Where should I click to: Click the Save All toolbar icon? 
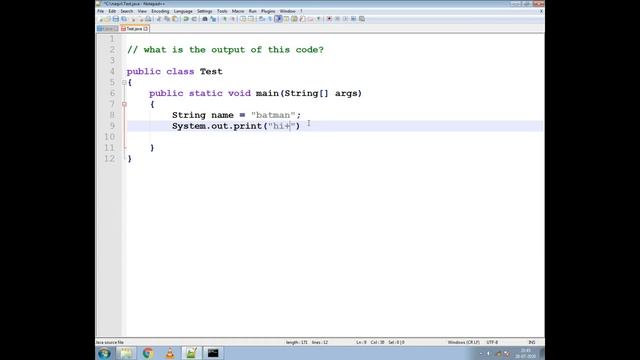(124, 19)
